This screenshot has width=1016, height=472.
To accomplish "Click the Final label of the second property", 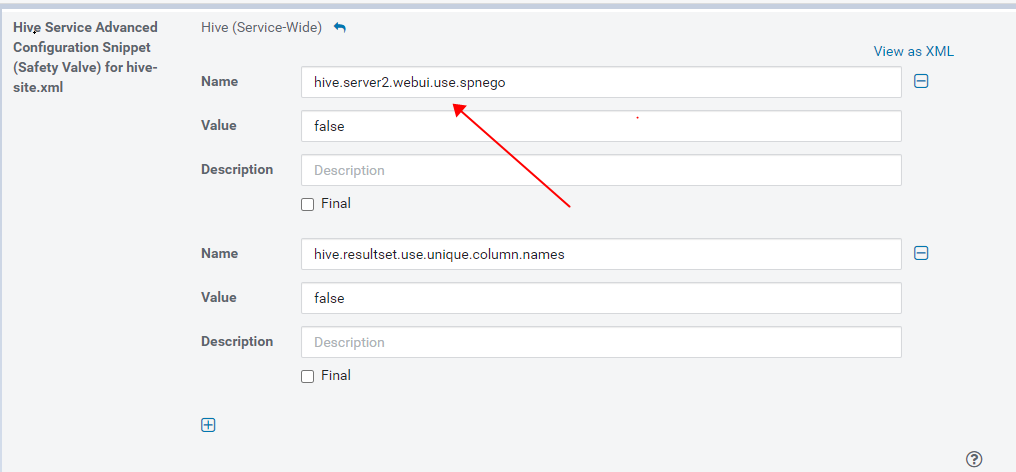I will click(x=336, y=375).
